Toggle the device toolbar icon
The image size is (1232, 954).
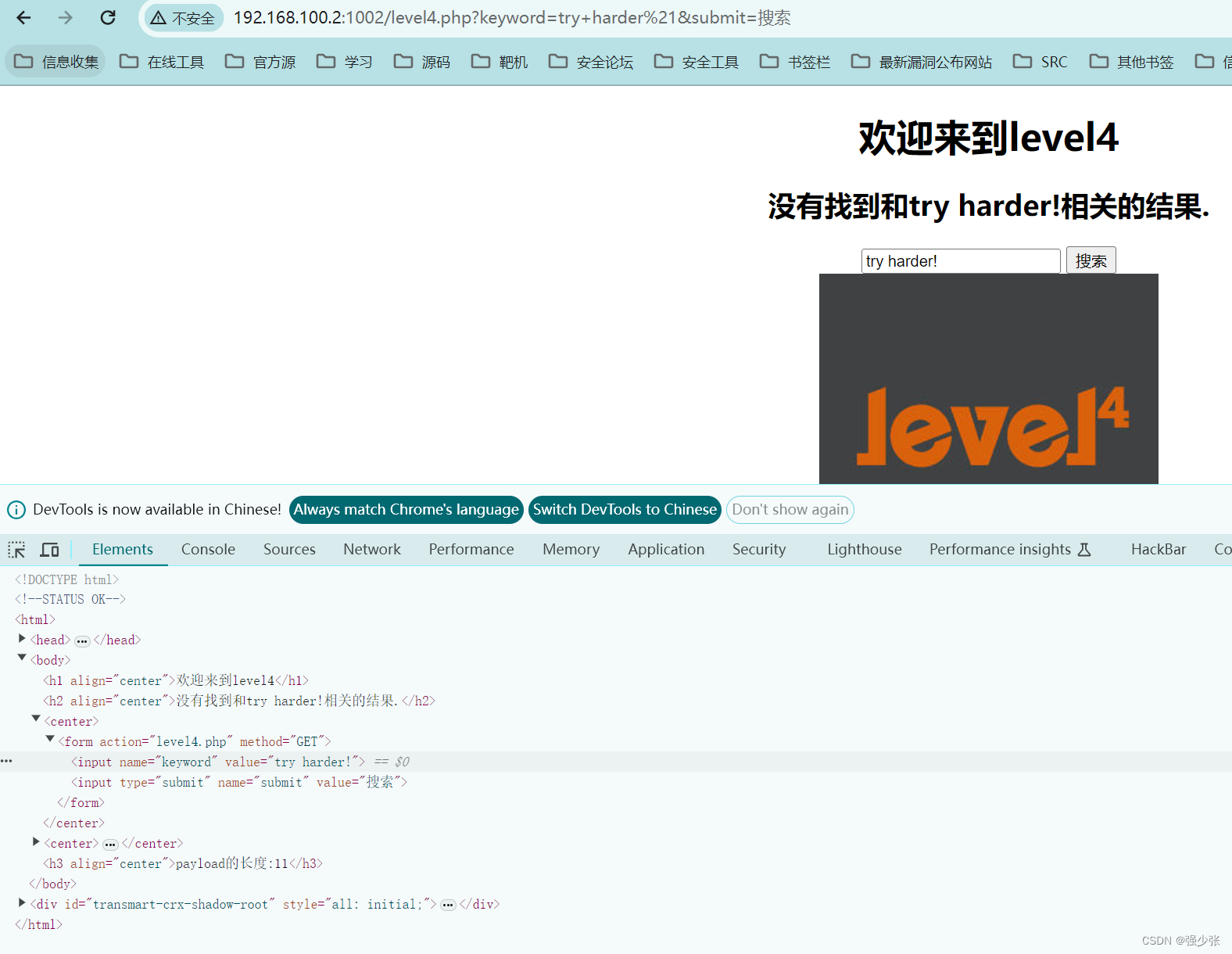tap(49, 550)
